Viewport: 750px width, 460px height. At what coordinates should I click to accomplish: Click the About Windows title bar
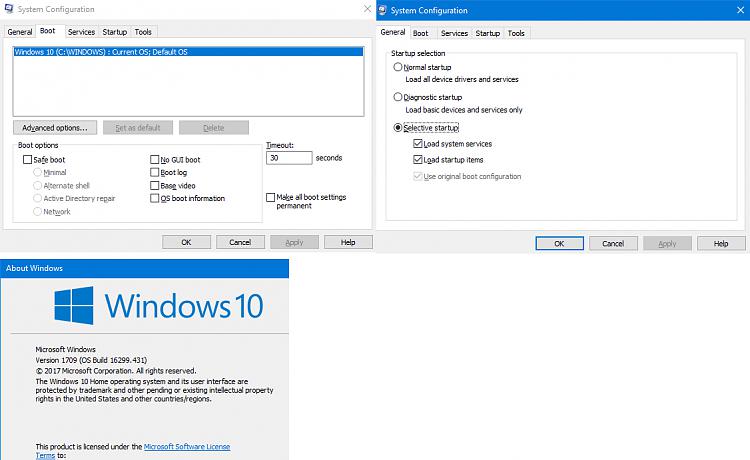coord(144,268)
